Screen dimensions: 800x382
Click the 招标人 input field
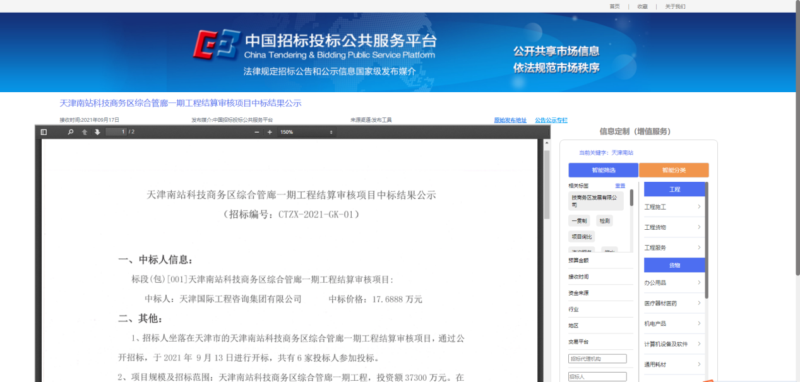point(597,377)
